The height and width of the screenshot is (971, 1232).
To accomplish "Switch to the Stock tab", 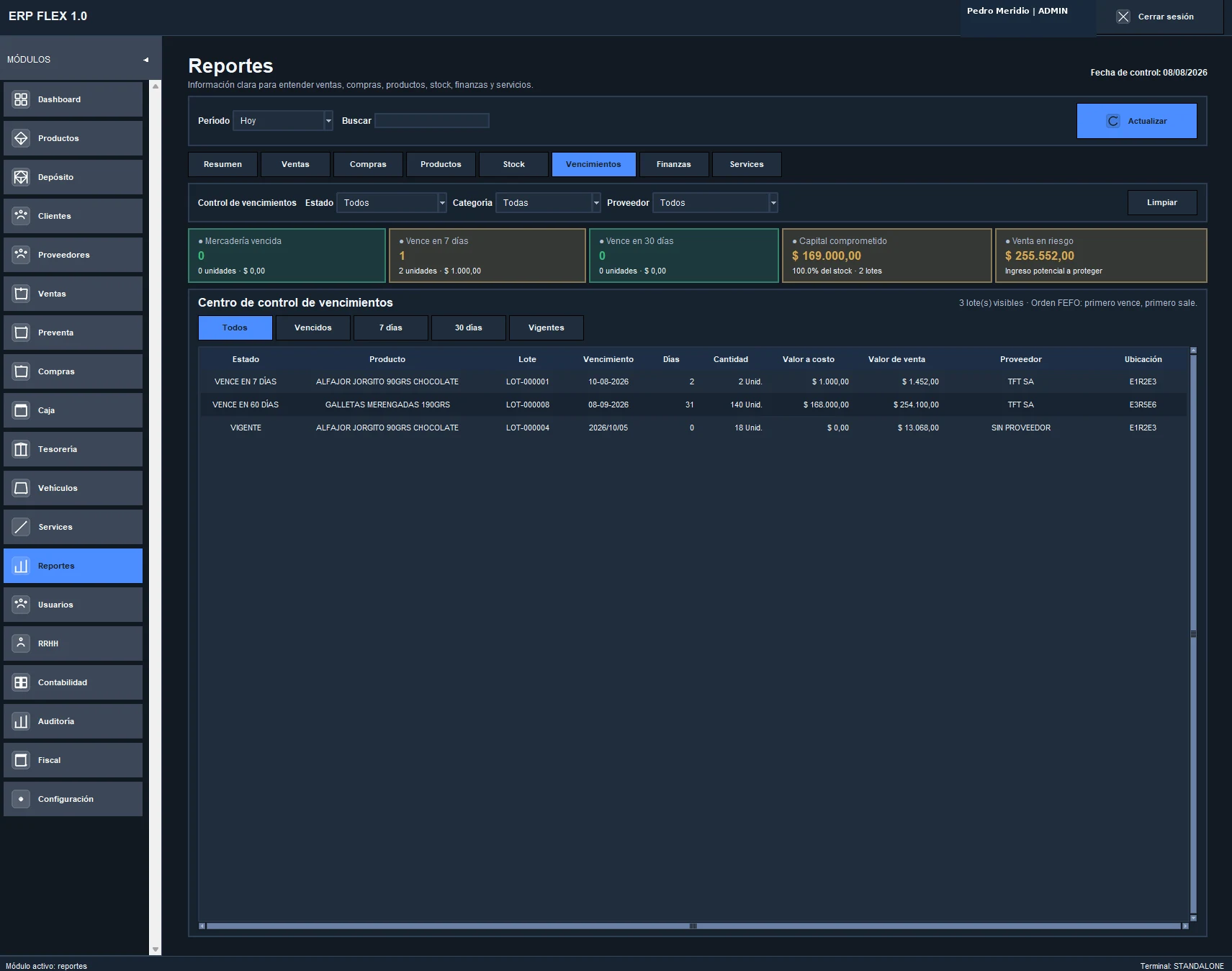I will pyautogui.click(x=513, y=164).
